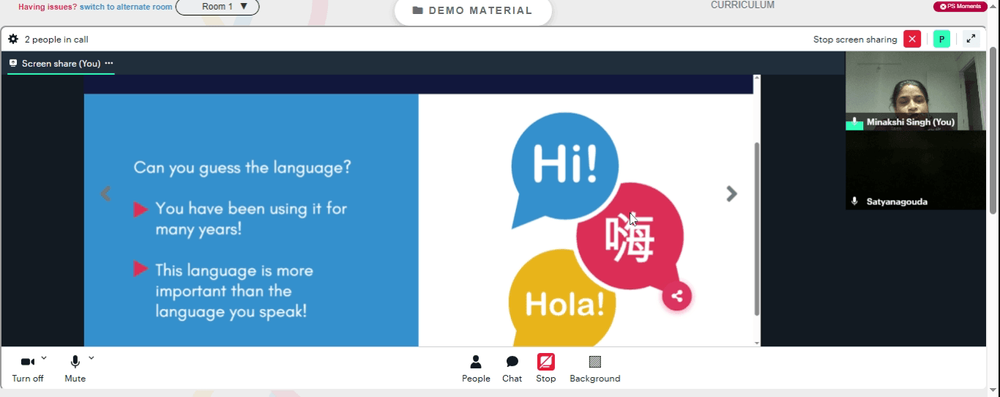Click 'Can you guess the language?' text

[x=242, y=168]
